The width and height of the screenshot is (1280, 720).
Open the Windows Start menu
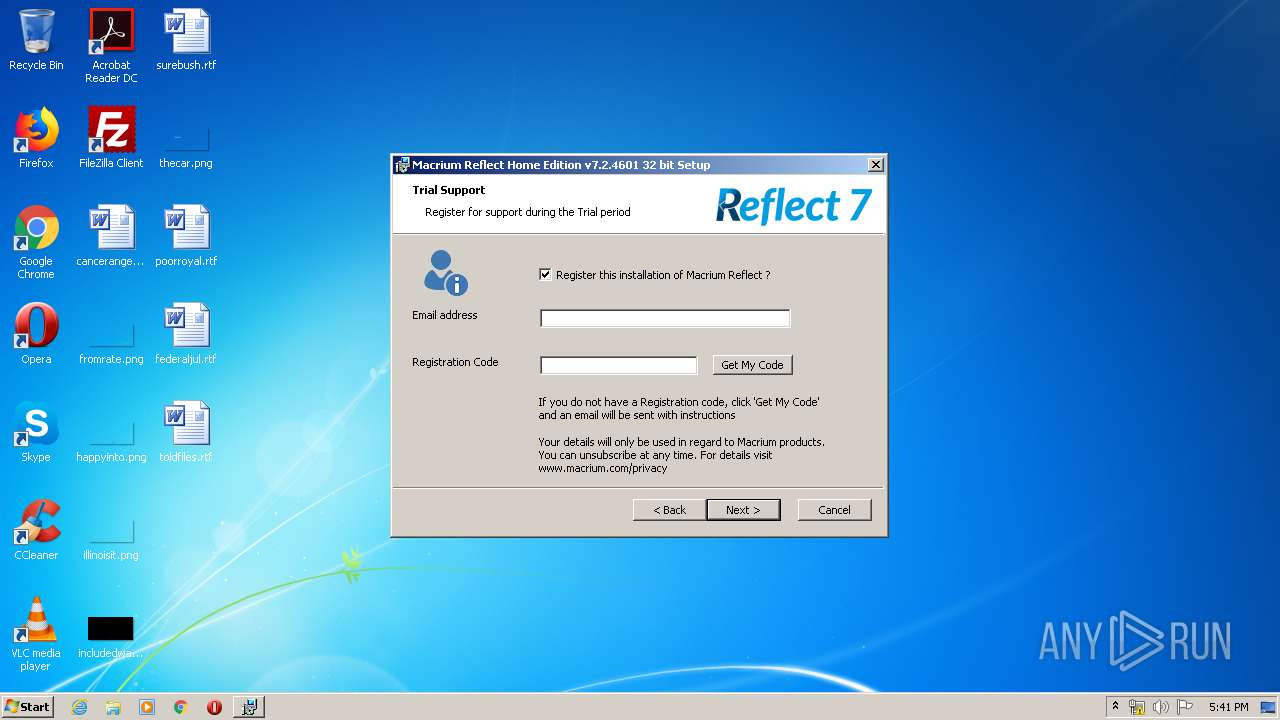click(28, 707)
